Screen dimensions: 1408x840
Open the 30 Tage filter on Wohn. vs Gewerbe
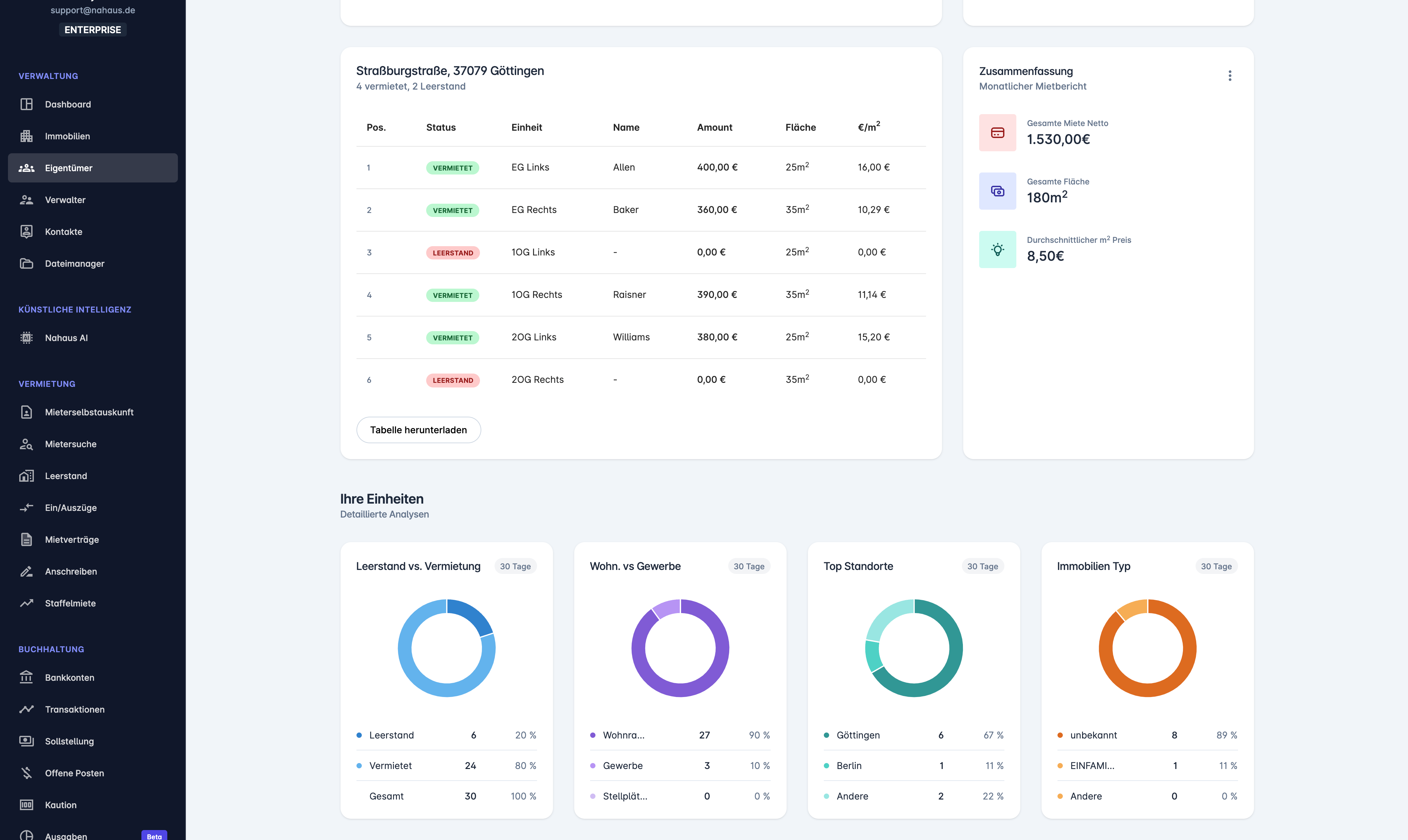(748, 566)
